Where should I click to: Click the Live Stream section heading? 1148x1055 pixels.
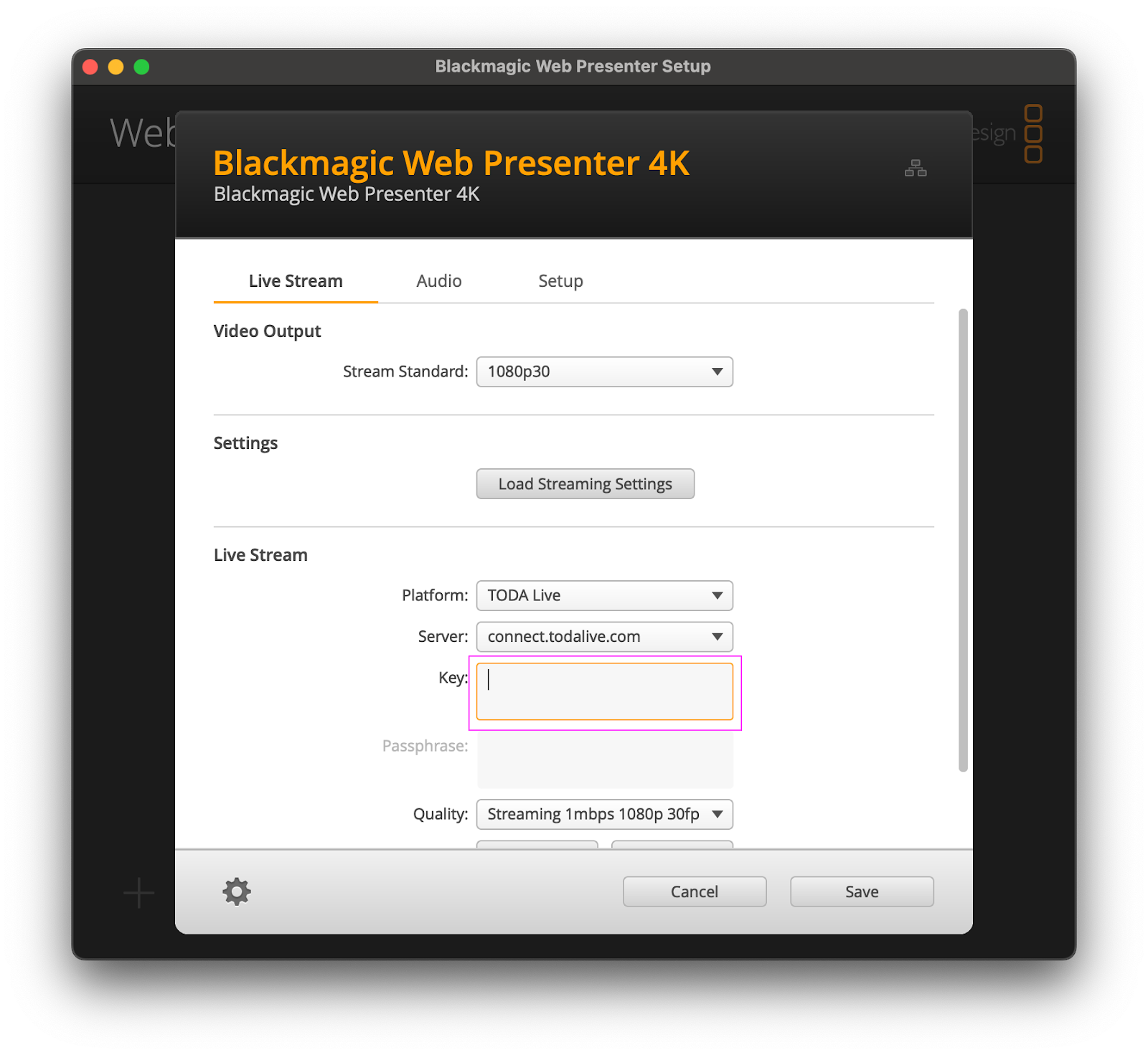click(260, 555)
